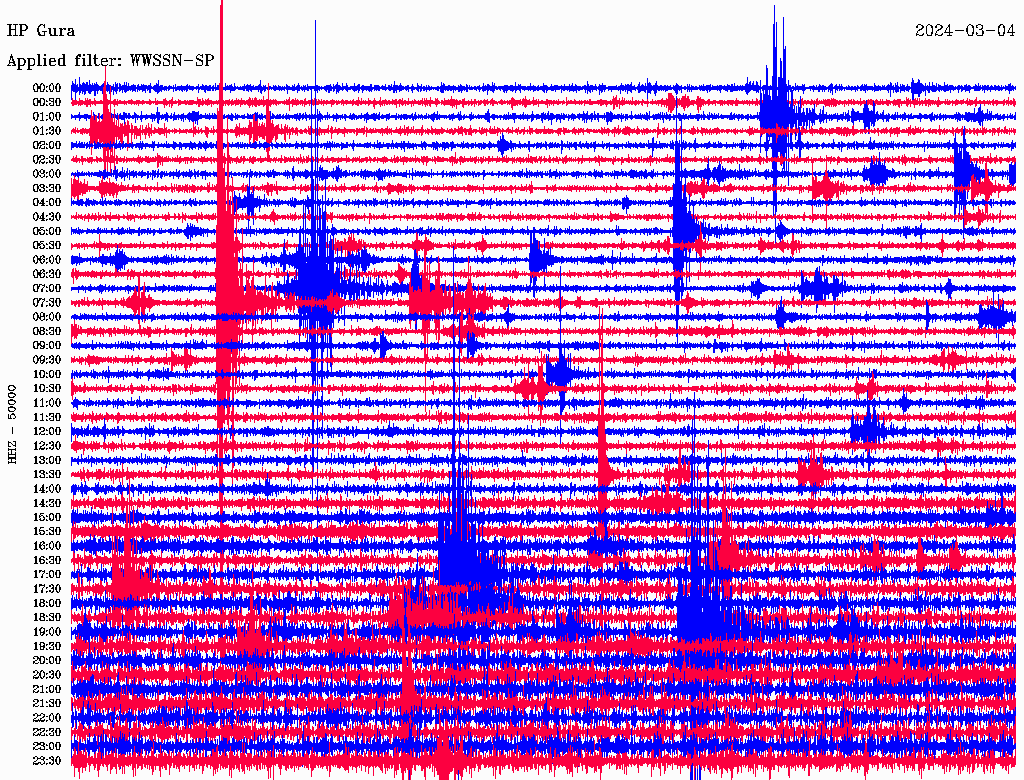Screen dimensions: 1024x780
Task: Select the 02:30 time row label
Action: point(46,160)
